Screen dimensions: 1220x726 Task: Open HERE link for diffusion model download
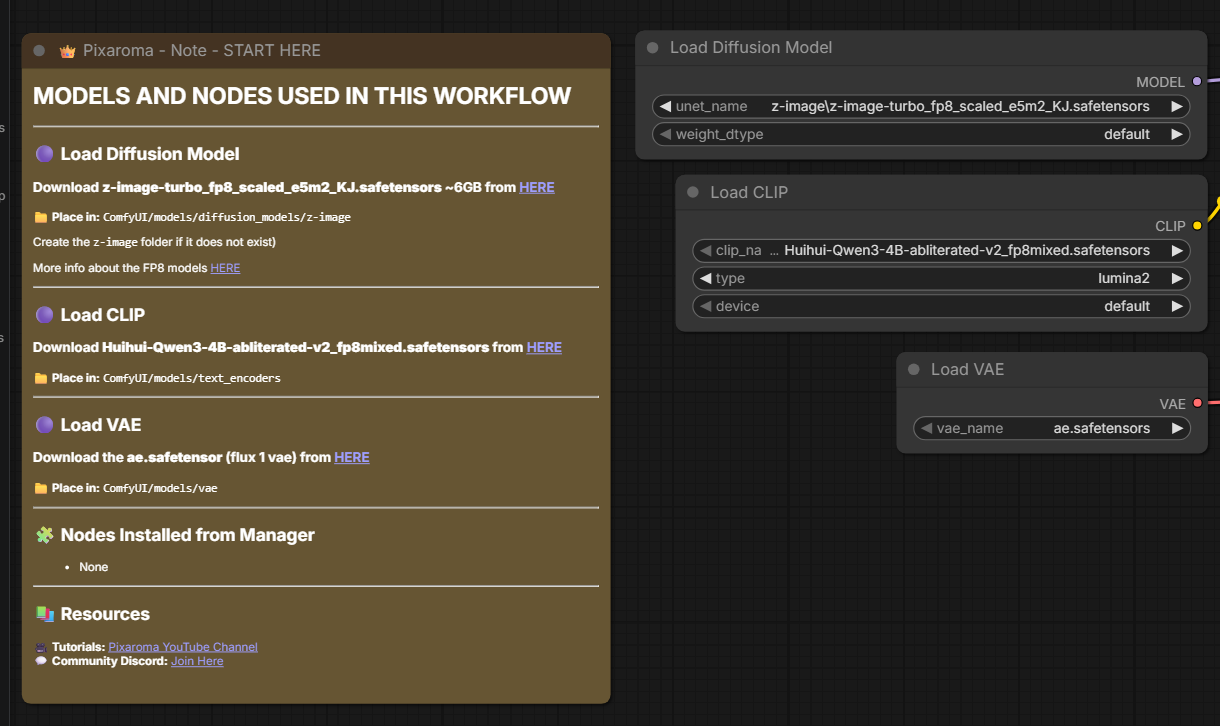point(536,187)
